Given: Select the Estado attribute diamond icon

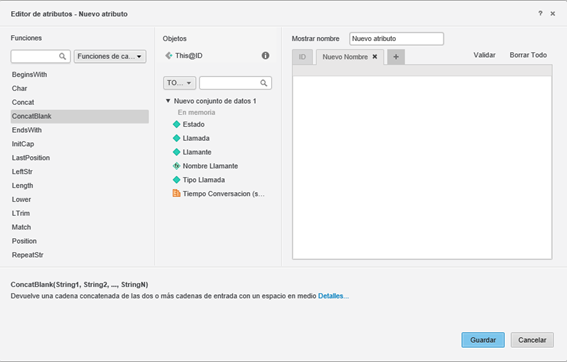Looking at the screenshot, I should click(176, 124).
